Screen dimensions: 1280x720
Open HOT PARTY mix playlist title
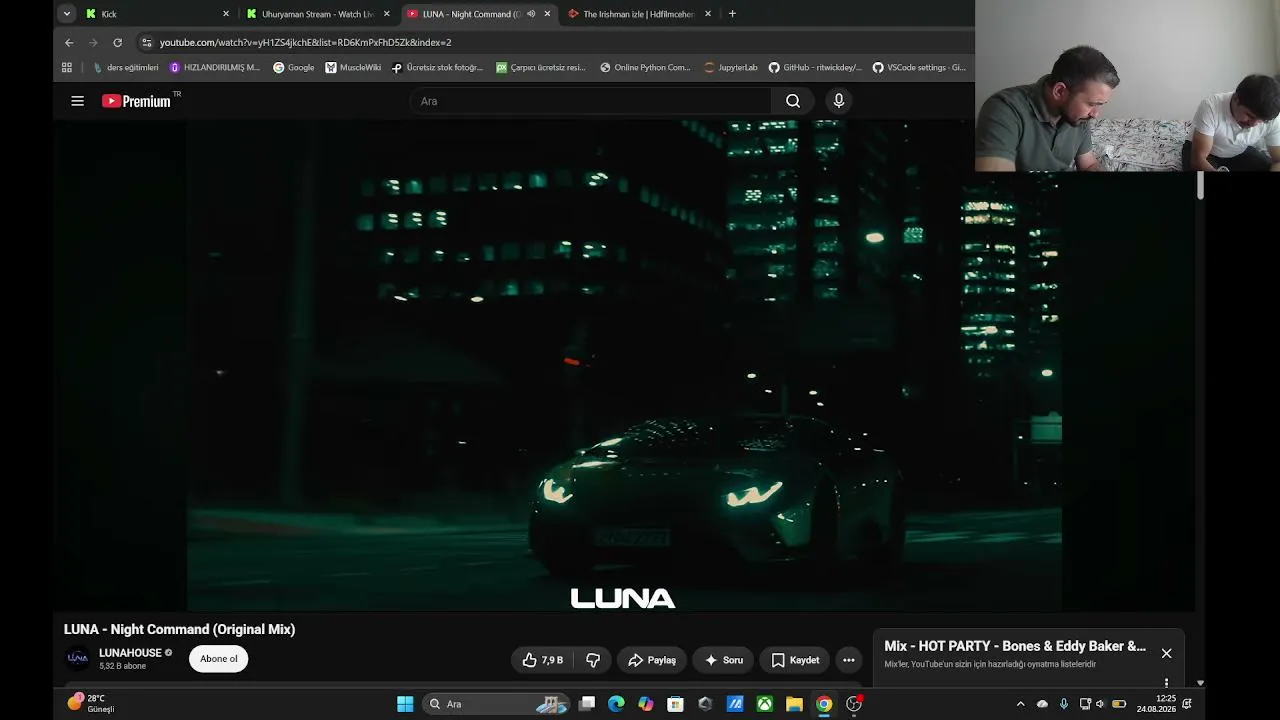[x=1015, y=646]
